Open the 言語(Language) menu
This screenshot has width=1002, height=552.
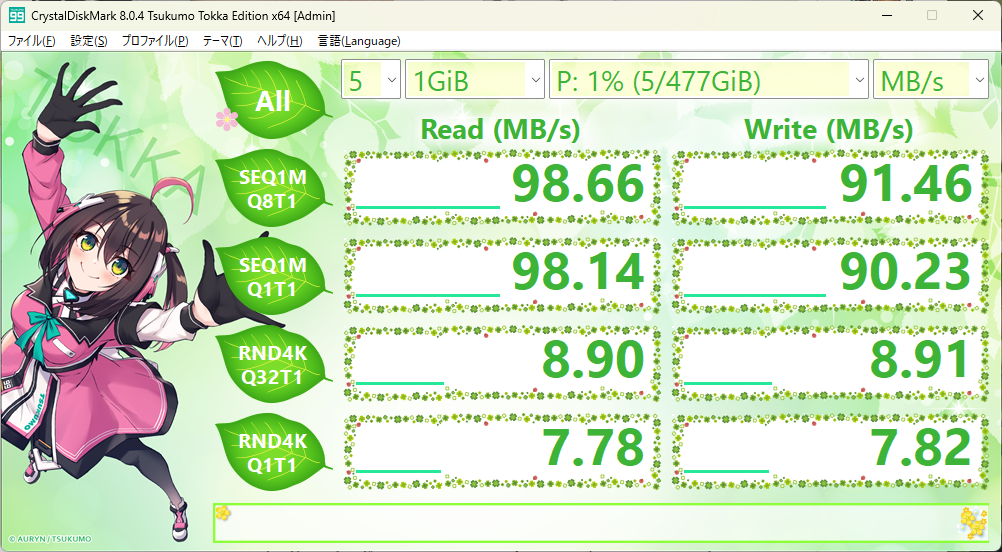[x=359, y=41]
